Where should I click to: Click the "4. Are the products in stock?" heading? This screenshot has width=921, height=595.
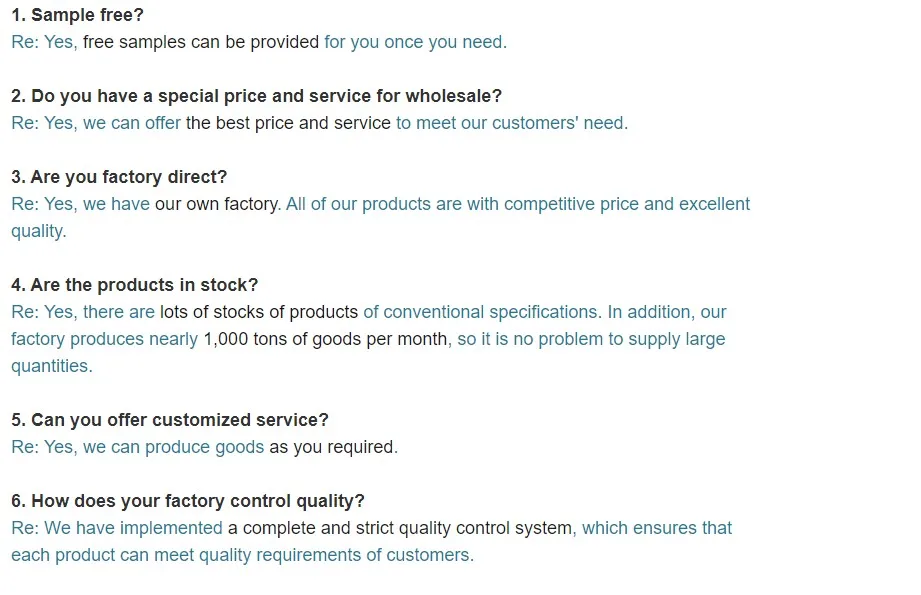pos(134,285)
